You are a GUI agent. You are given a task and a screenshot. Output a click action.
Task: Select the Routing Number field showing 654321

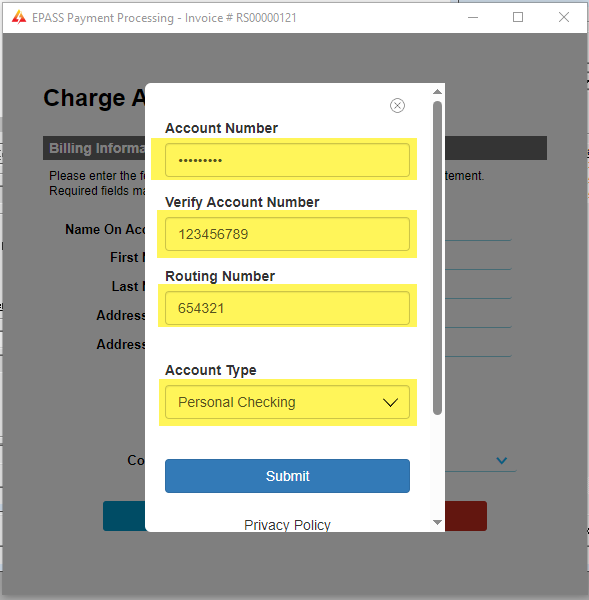[287, 308]
